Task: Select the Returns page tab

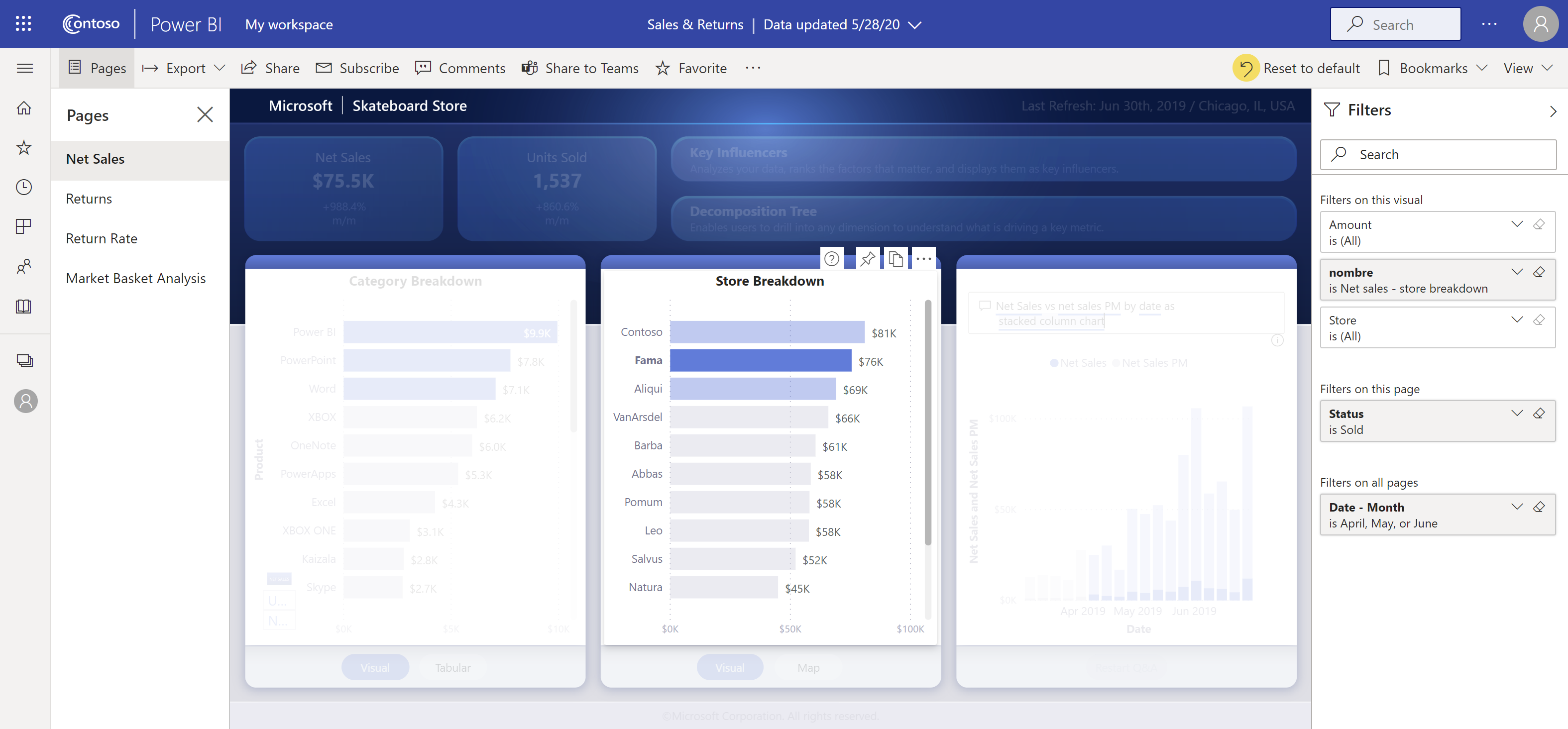Action: point(88,198)
